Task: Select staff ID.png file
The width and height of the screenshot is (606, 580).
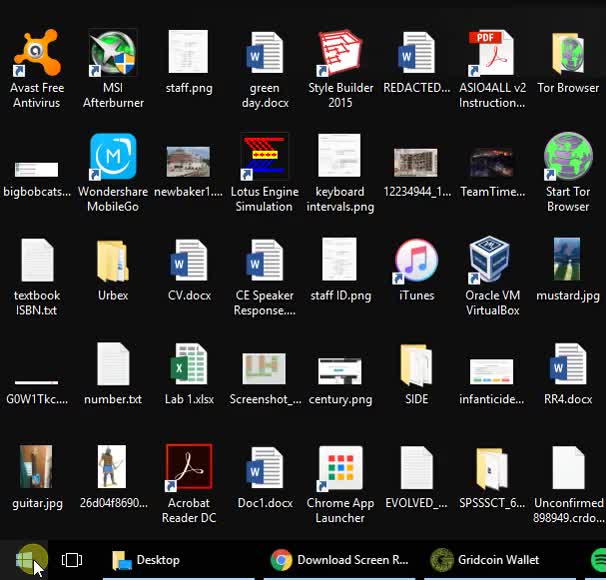Action: (x=339, y=259)
